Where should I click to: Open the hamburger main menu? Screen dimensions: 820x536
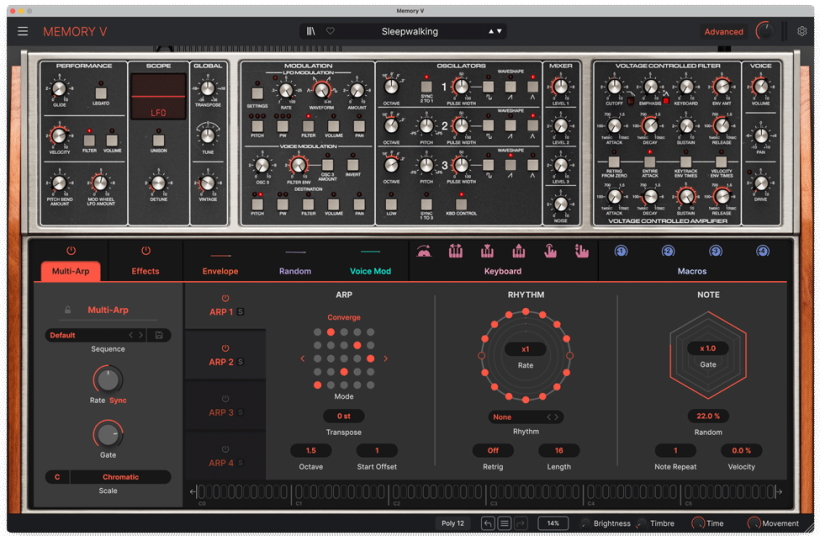(22, 31)
